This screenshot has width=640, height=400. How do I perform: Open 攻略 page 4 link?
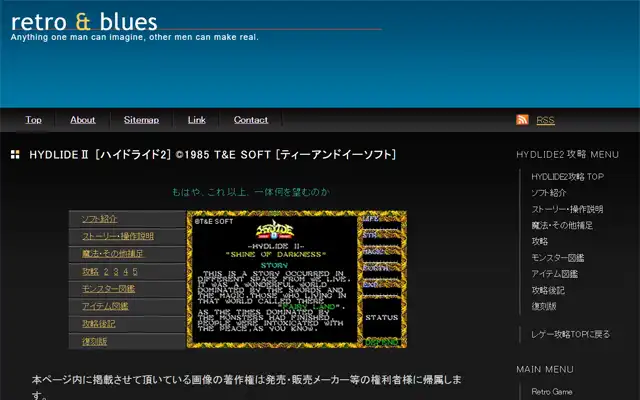point(126,271)
